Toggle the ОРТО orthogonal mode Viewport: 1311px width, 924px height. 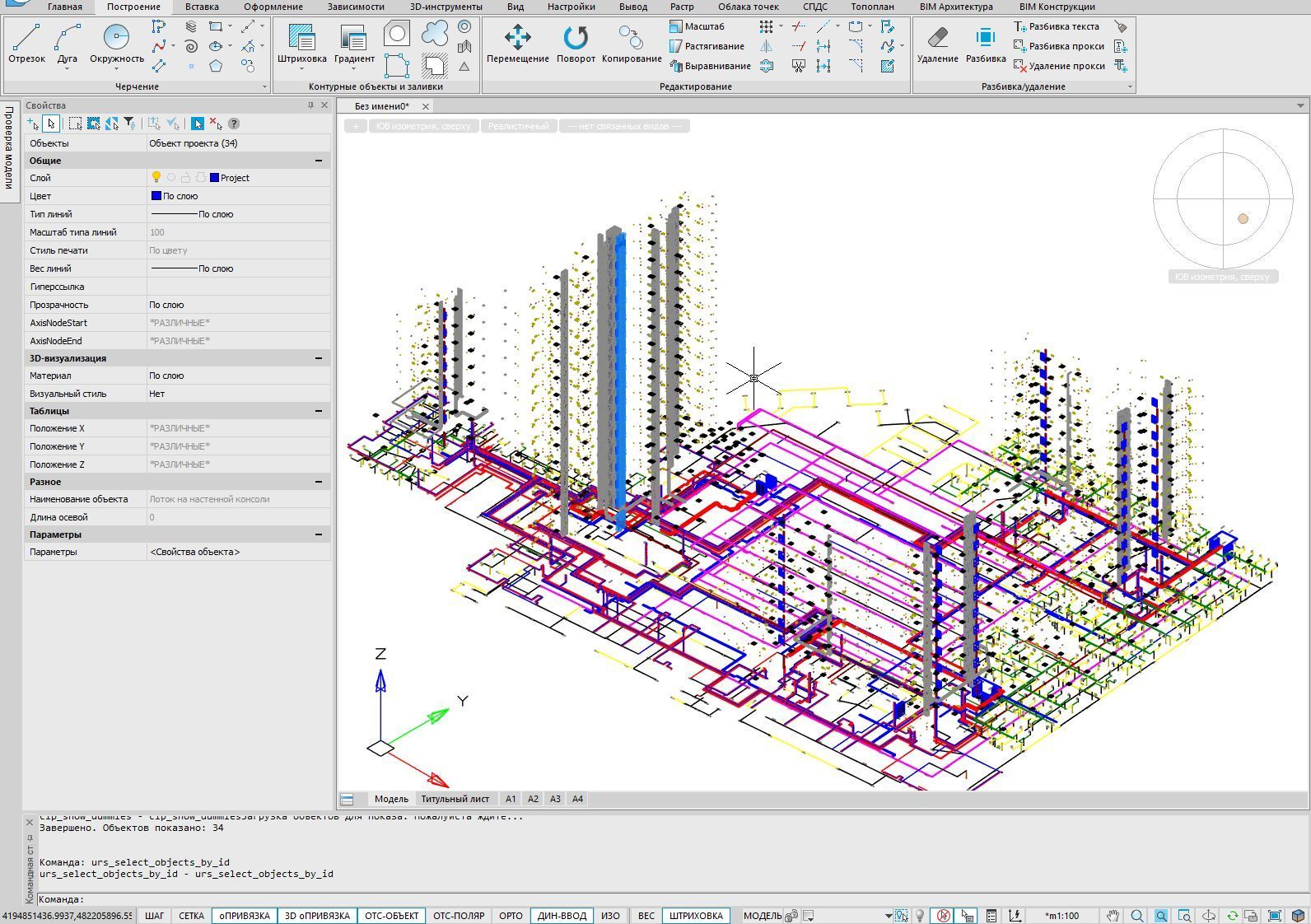(511, 916)
